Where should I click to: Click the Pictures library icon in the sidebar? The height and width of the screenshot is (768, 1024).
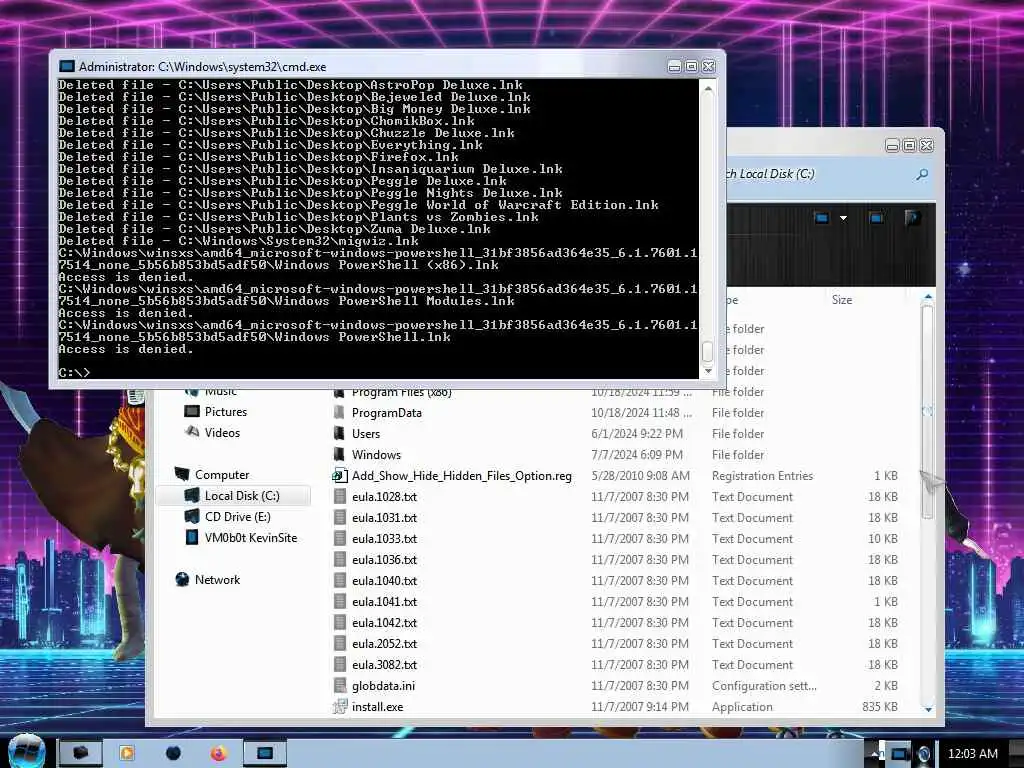point(192,411)
